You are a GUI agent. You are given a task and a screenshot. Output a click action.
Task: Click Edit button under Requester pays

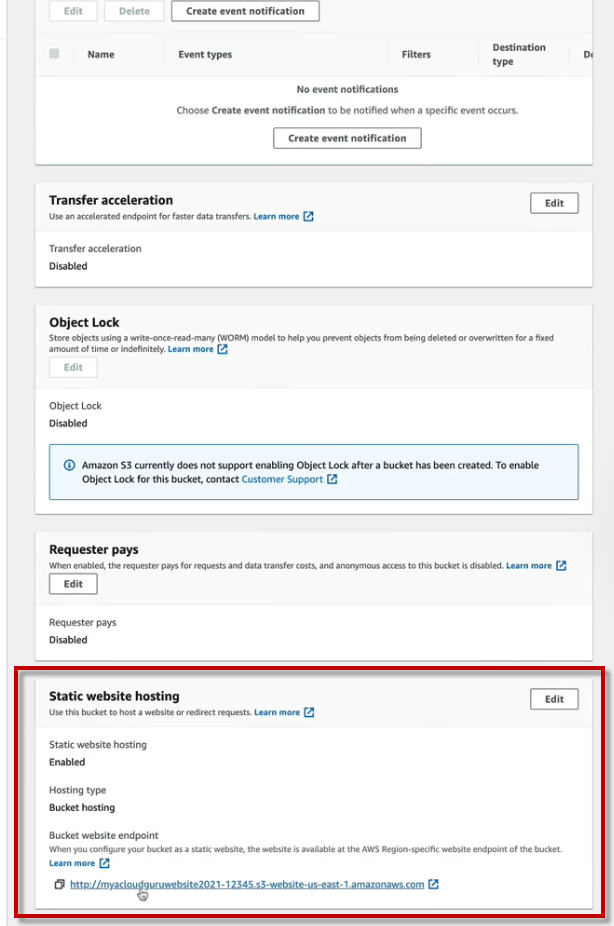(x=73, y=584)
